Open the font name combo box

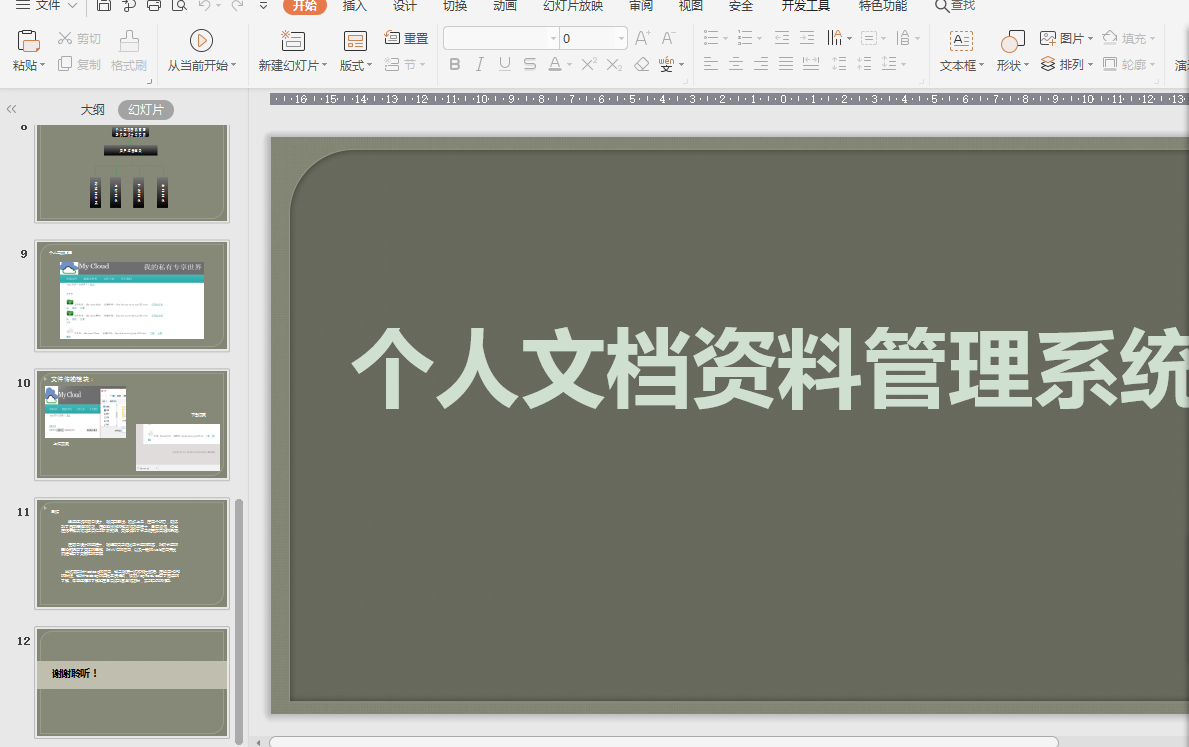click(500, 38)
